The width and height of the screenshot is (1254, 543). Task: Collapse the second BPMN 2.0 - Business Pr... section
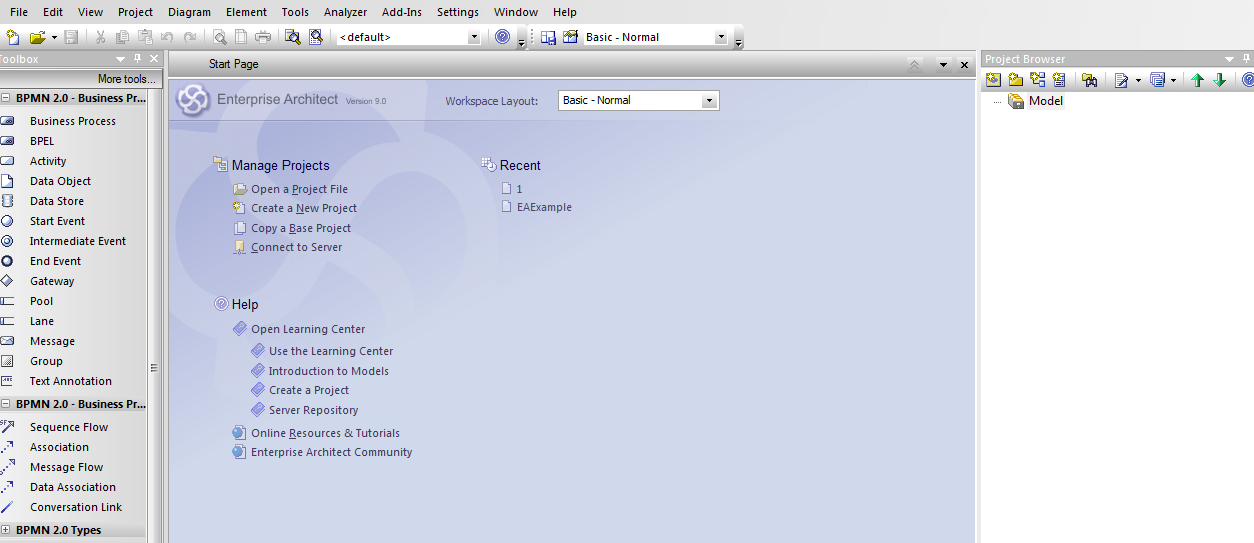[x=6, y=404]
